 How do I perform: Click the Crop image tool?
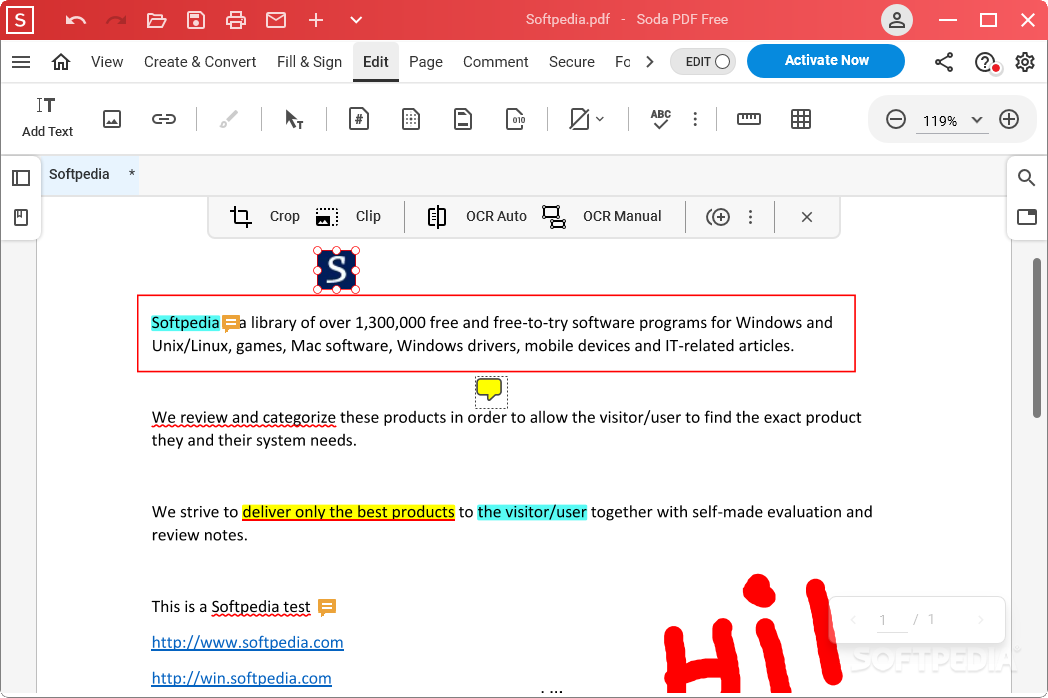point(265,217)
